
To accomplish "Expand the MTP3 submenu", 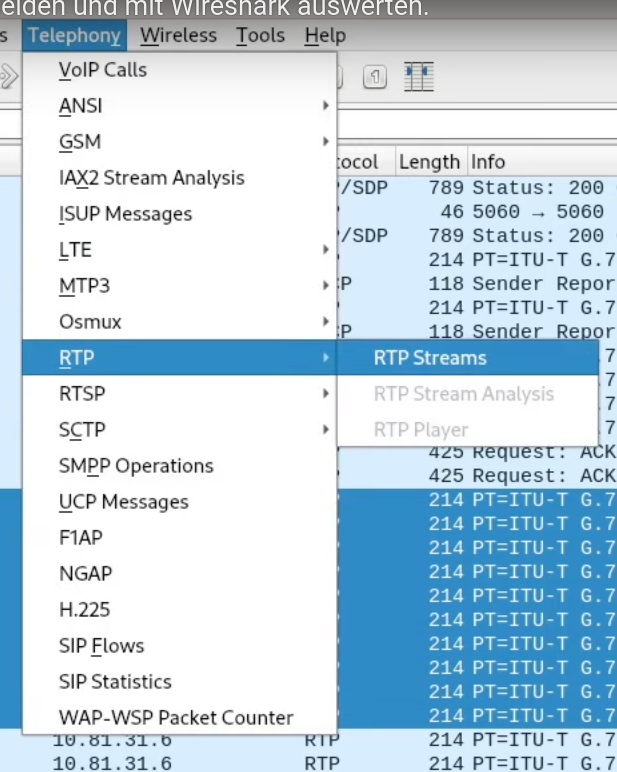I will pos(180,286).
